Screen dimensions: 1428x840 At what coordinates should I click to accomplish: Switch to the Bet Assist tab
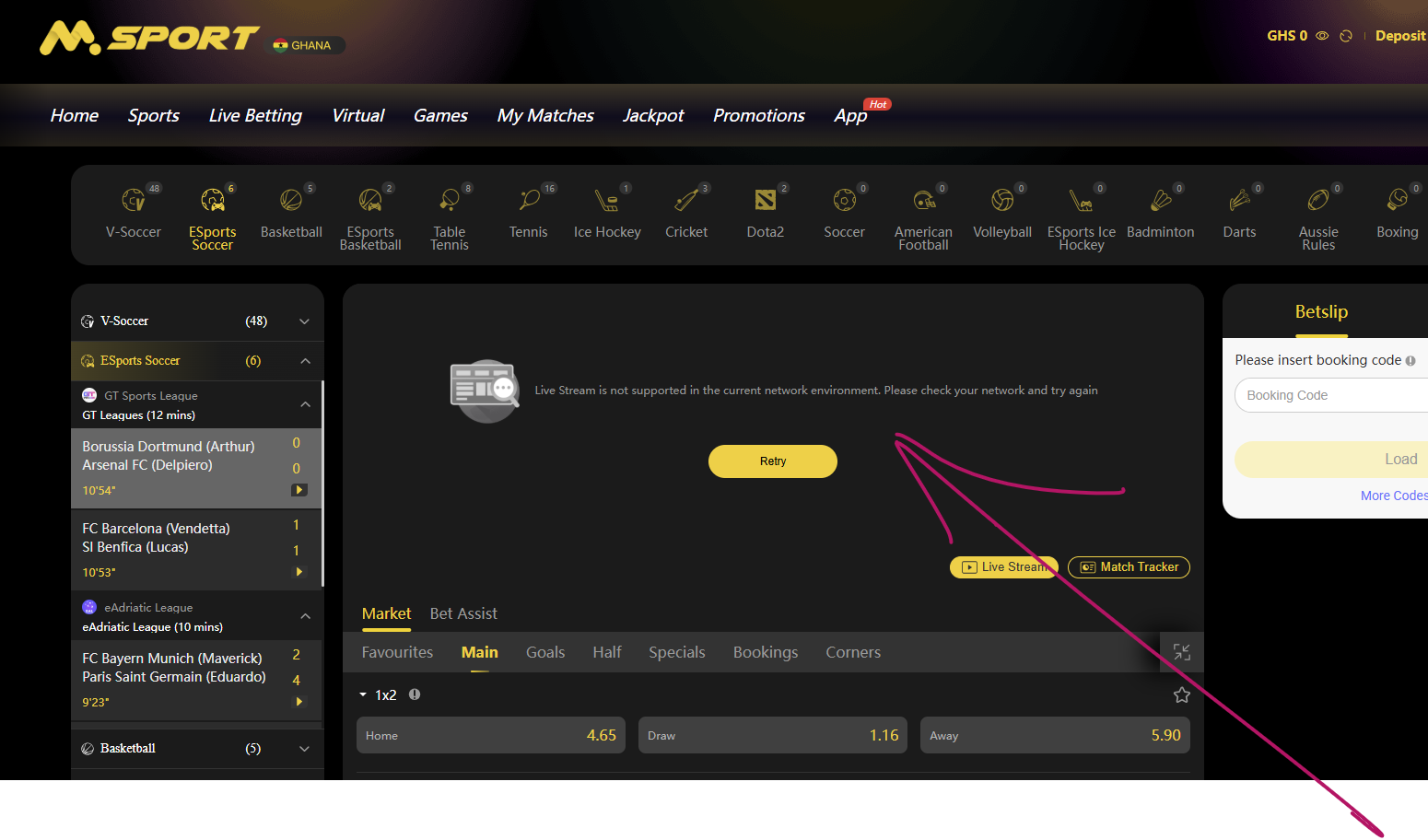tap(463, 613)
